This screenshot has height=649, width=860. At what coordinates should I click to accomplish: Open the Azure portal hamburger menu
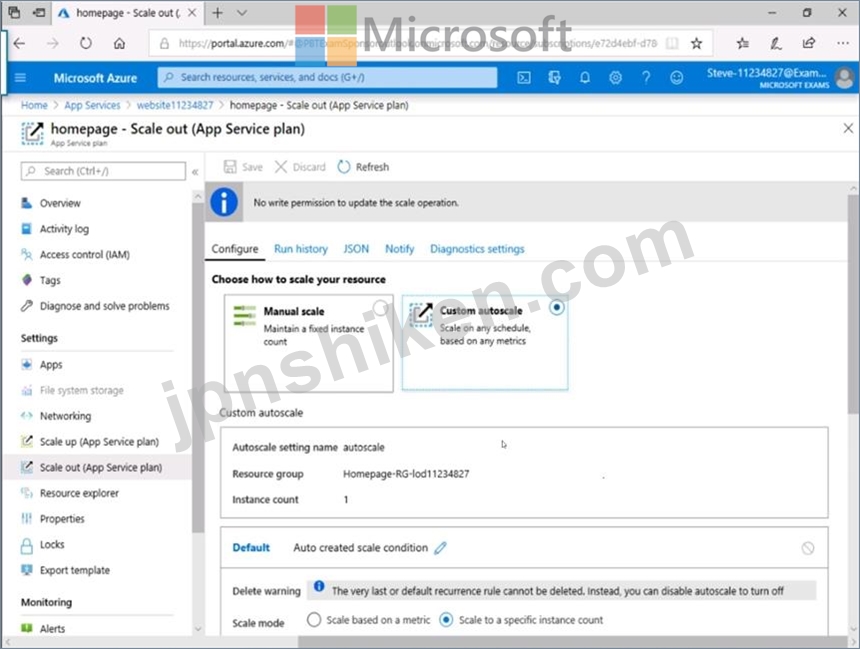(20, 77)
